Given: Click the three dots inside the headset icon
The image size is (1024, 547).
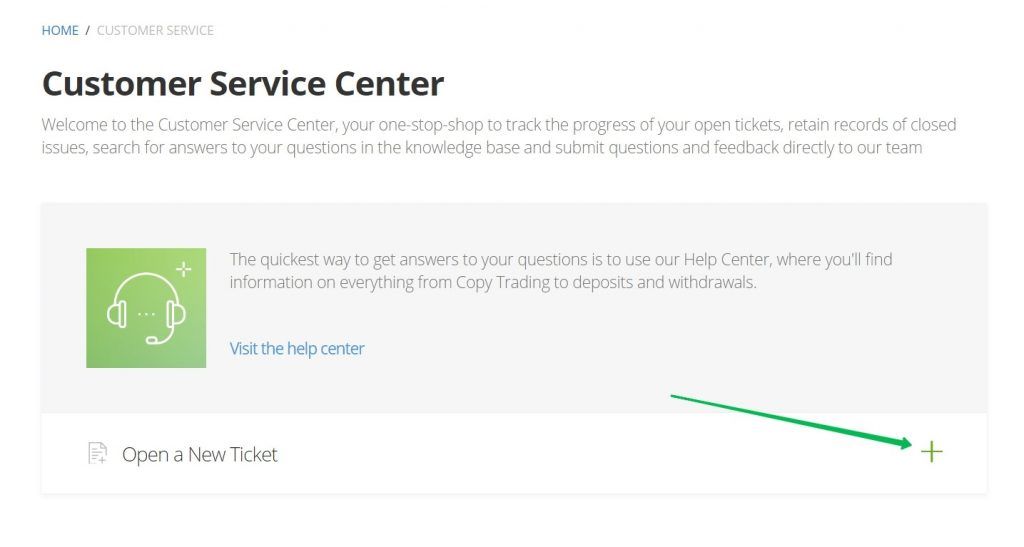Looking at the screenshot, I should 146,313.
